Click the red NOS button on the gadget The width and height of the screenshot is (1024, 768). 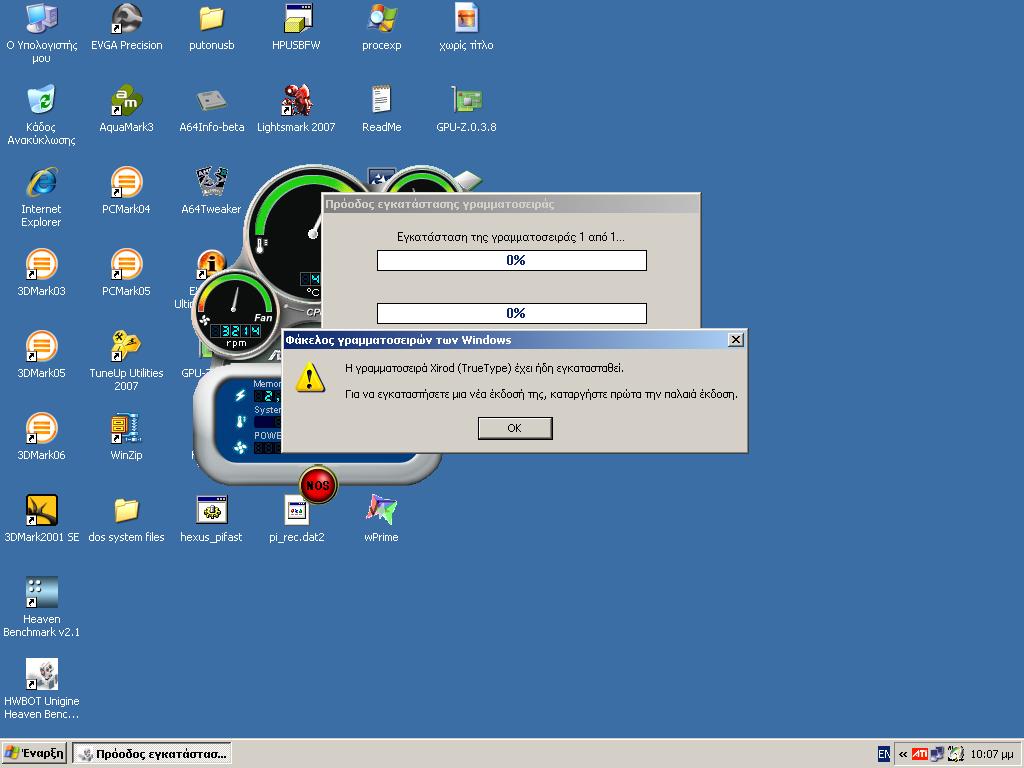tap(318, 485)
